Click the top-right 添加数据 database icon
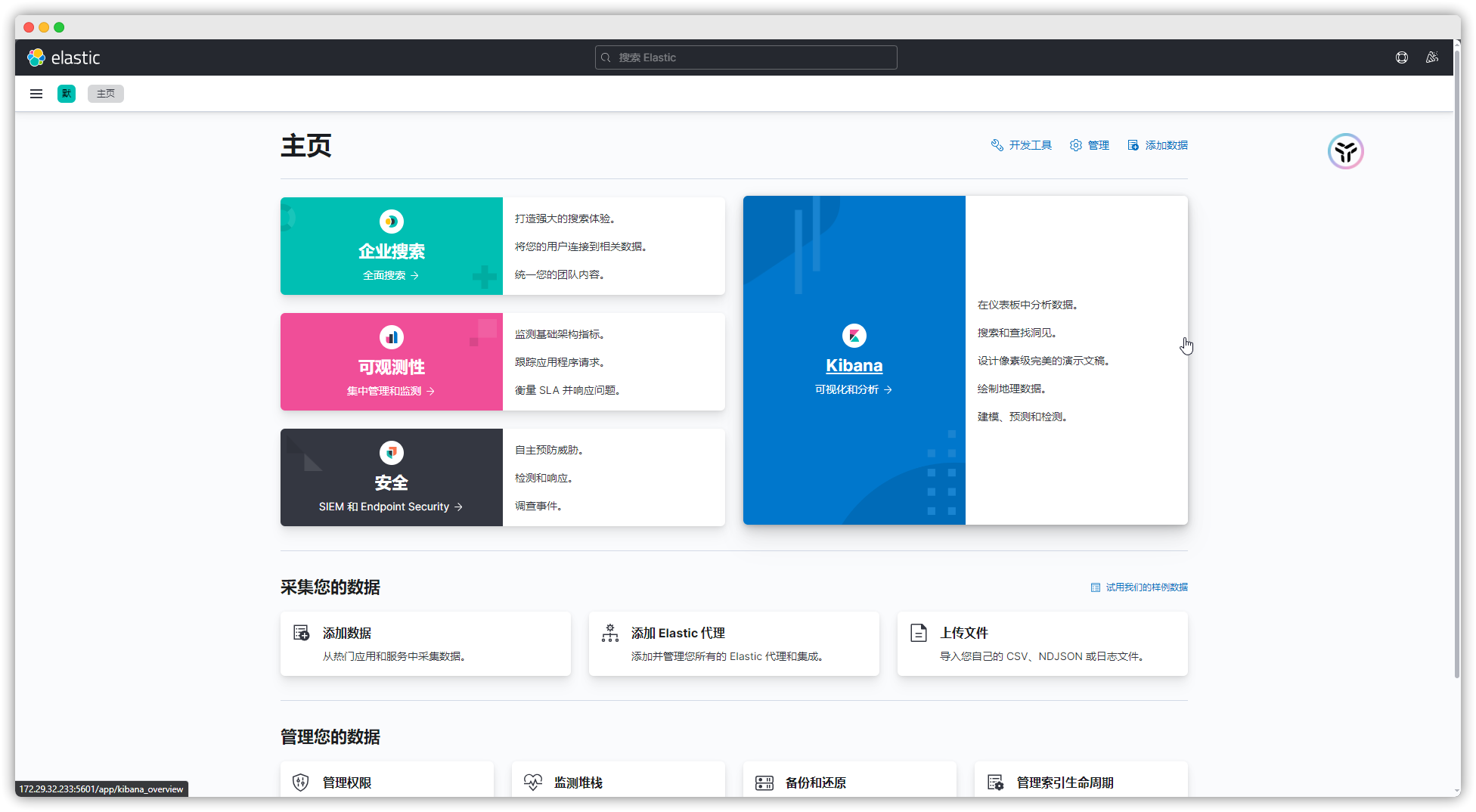 pos(1133,145)
